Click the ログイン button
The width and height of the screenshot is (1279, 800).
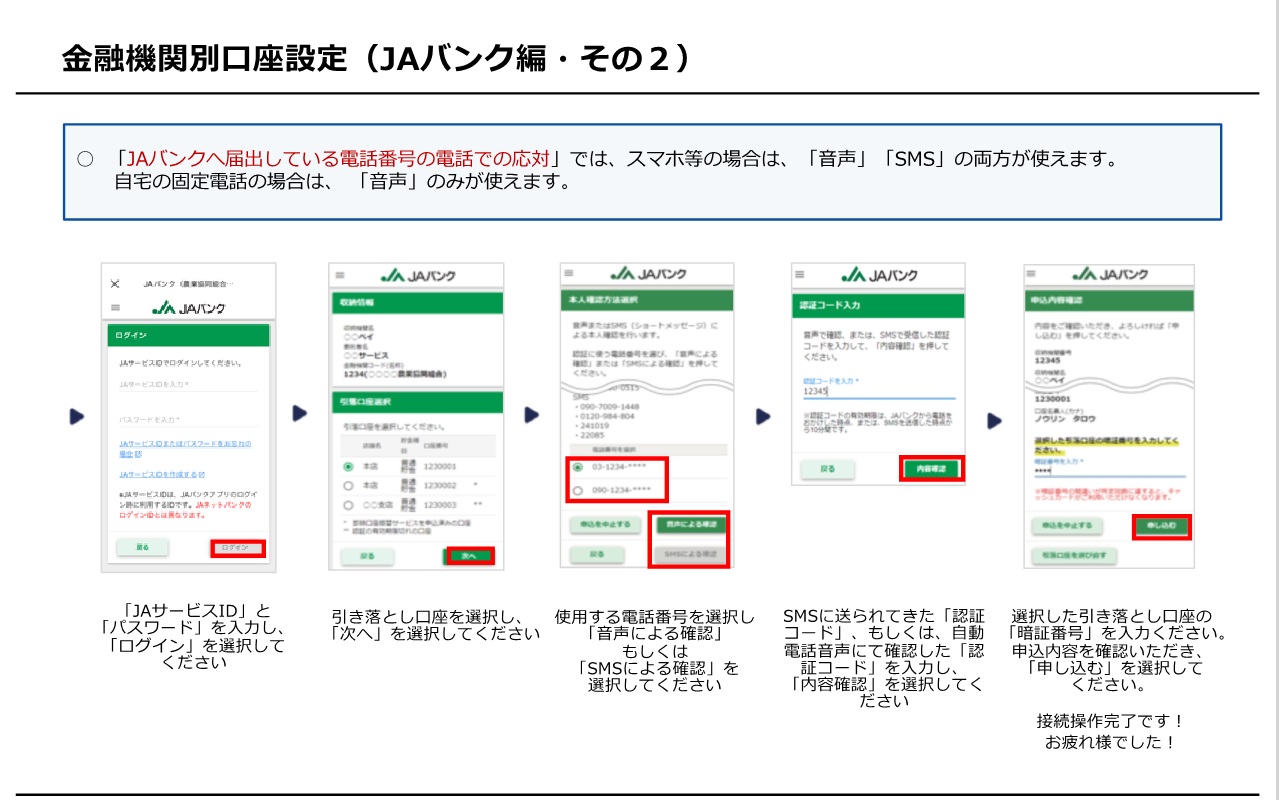tap(238, 548)
